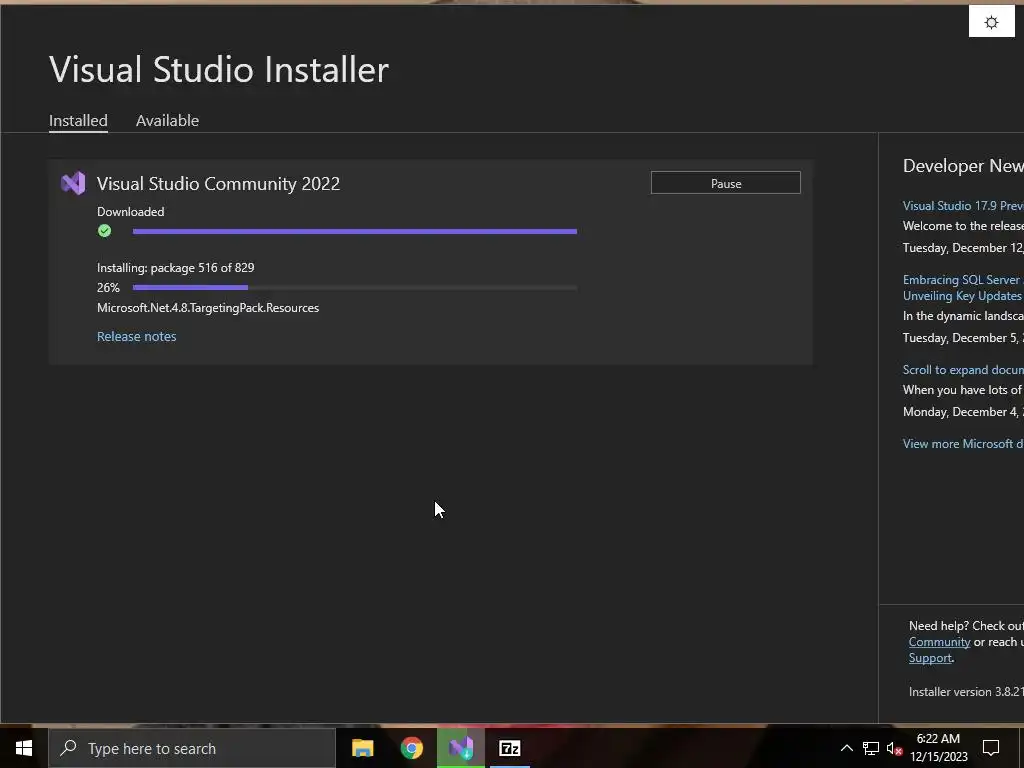Open the Windows Start menu
This screenshot has height=768, width=1024.
pos(24,748)
